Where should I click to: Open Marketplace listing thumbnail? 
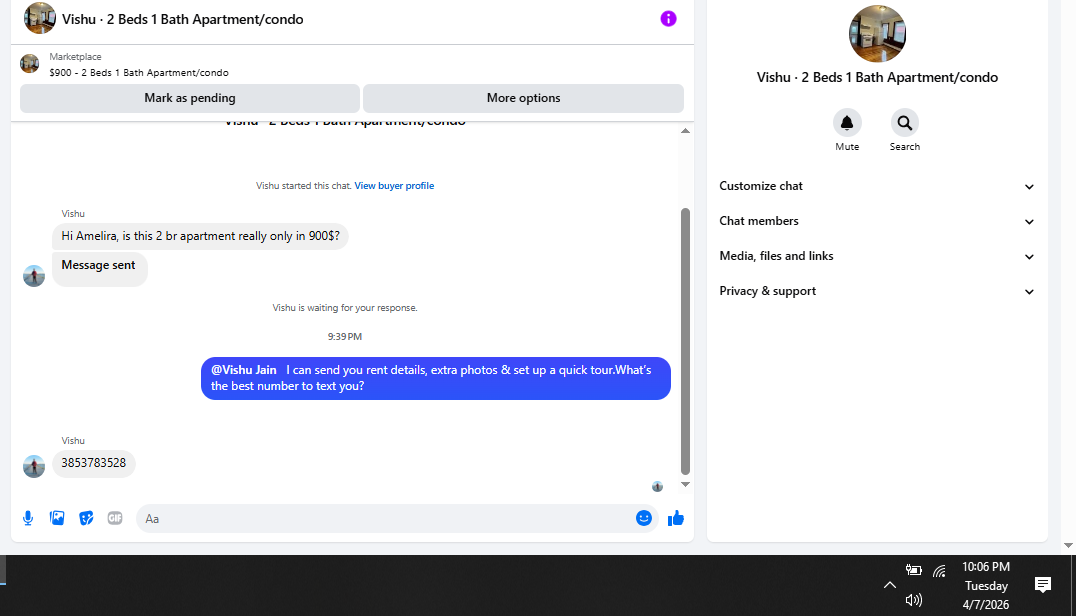[x=30, y=64]
